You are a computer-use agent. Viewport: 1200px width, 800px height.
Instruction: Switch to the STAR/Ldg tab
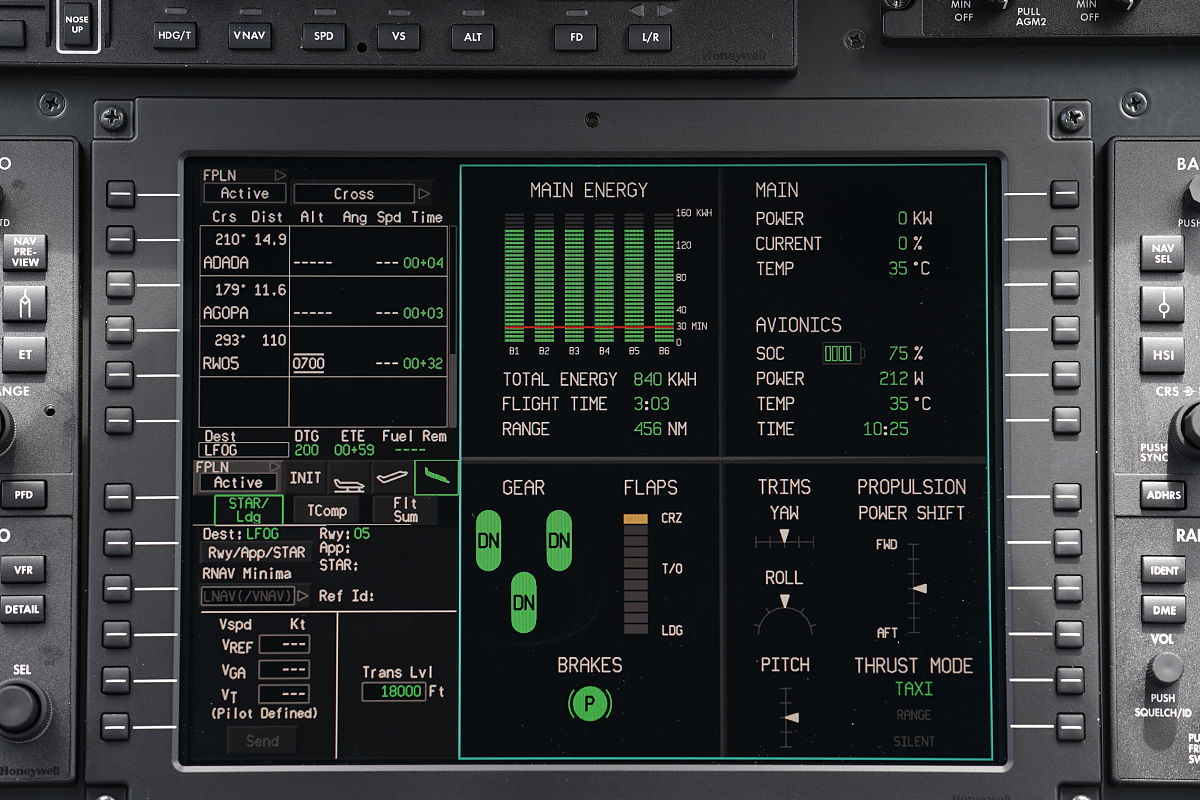pyautogui.click(x=248, y=510)
